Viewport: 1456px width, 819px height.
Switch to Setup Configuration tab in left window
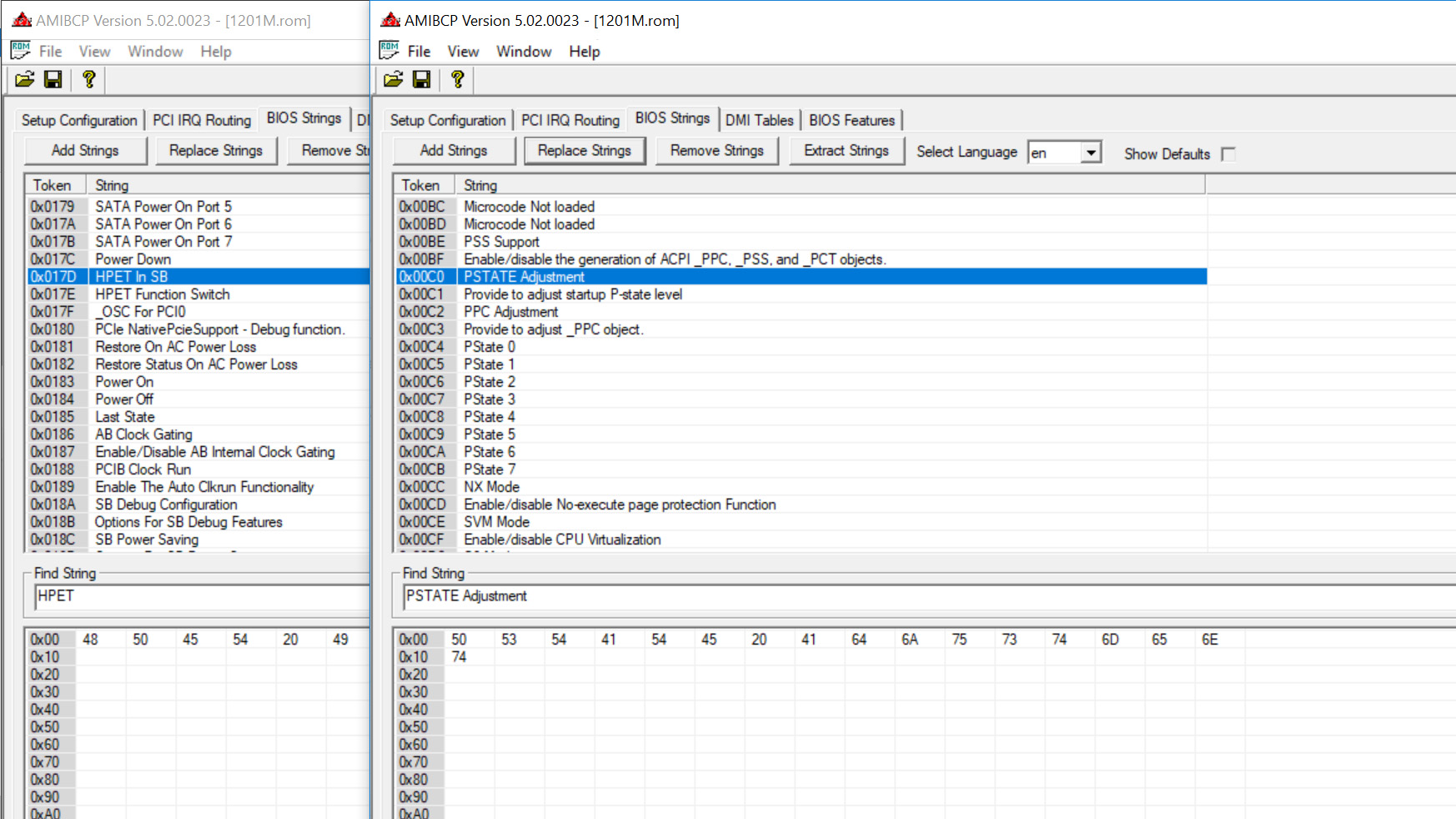click(x=79, y=120)
